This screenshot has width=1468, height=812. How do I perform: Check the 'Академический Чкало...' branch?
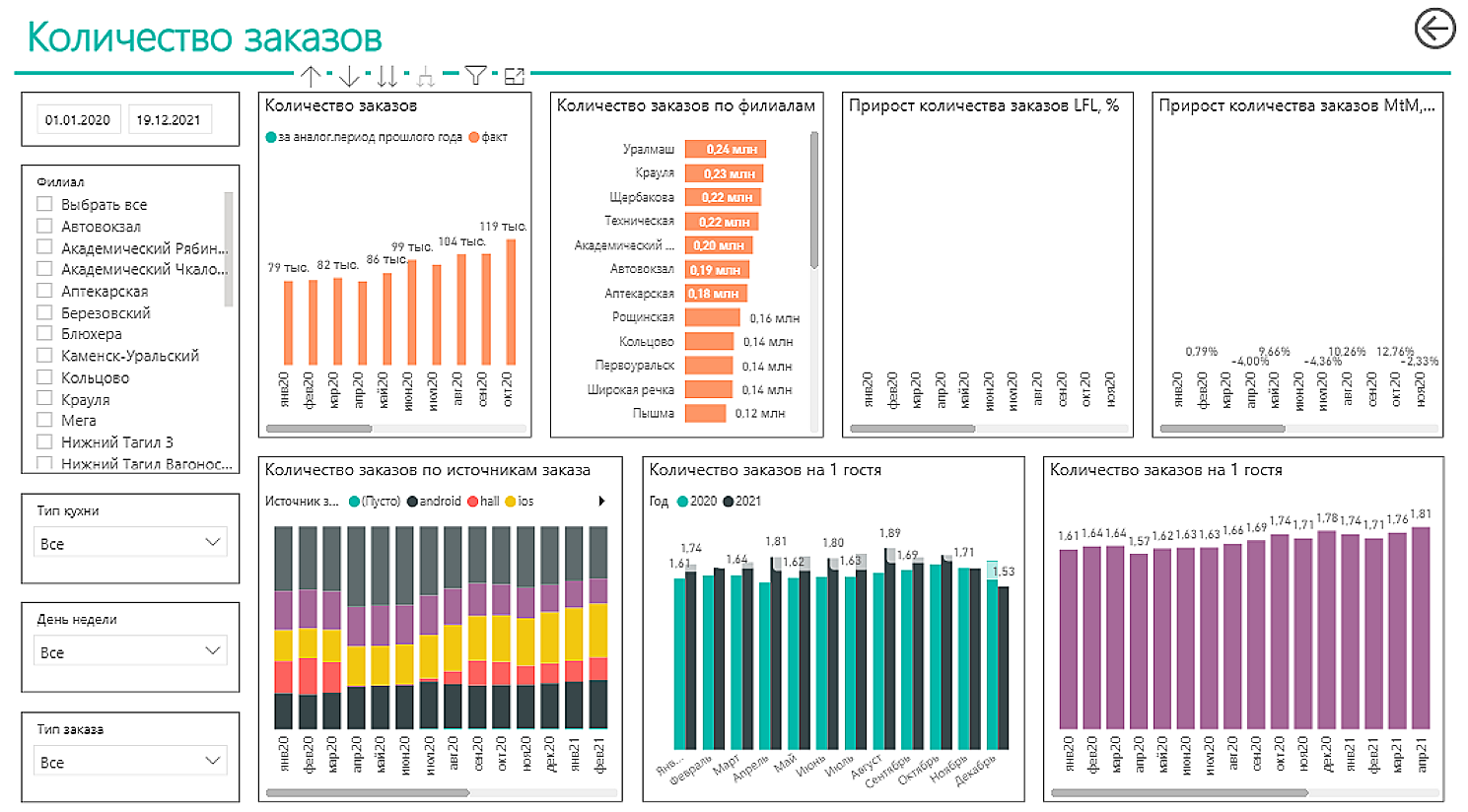(x=44, y=269)
